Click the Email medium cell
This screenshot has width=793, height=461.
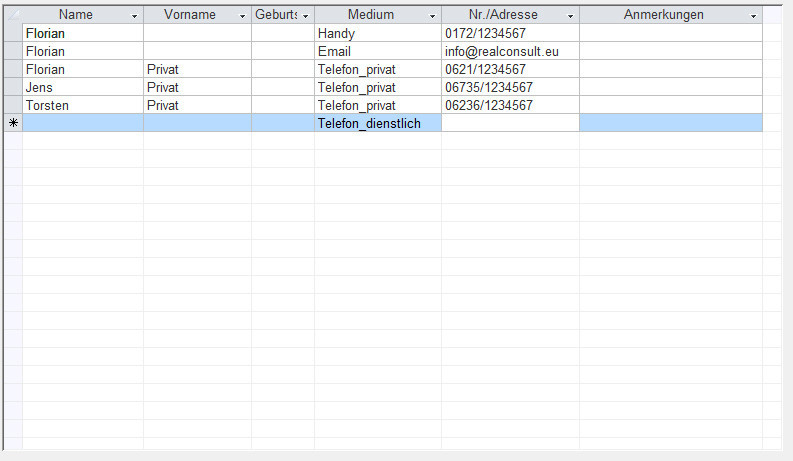pos(378,51)
